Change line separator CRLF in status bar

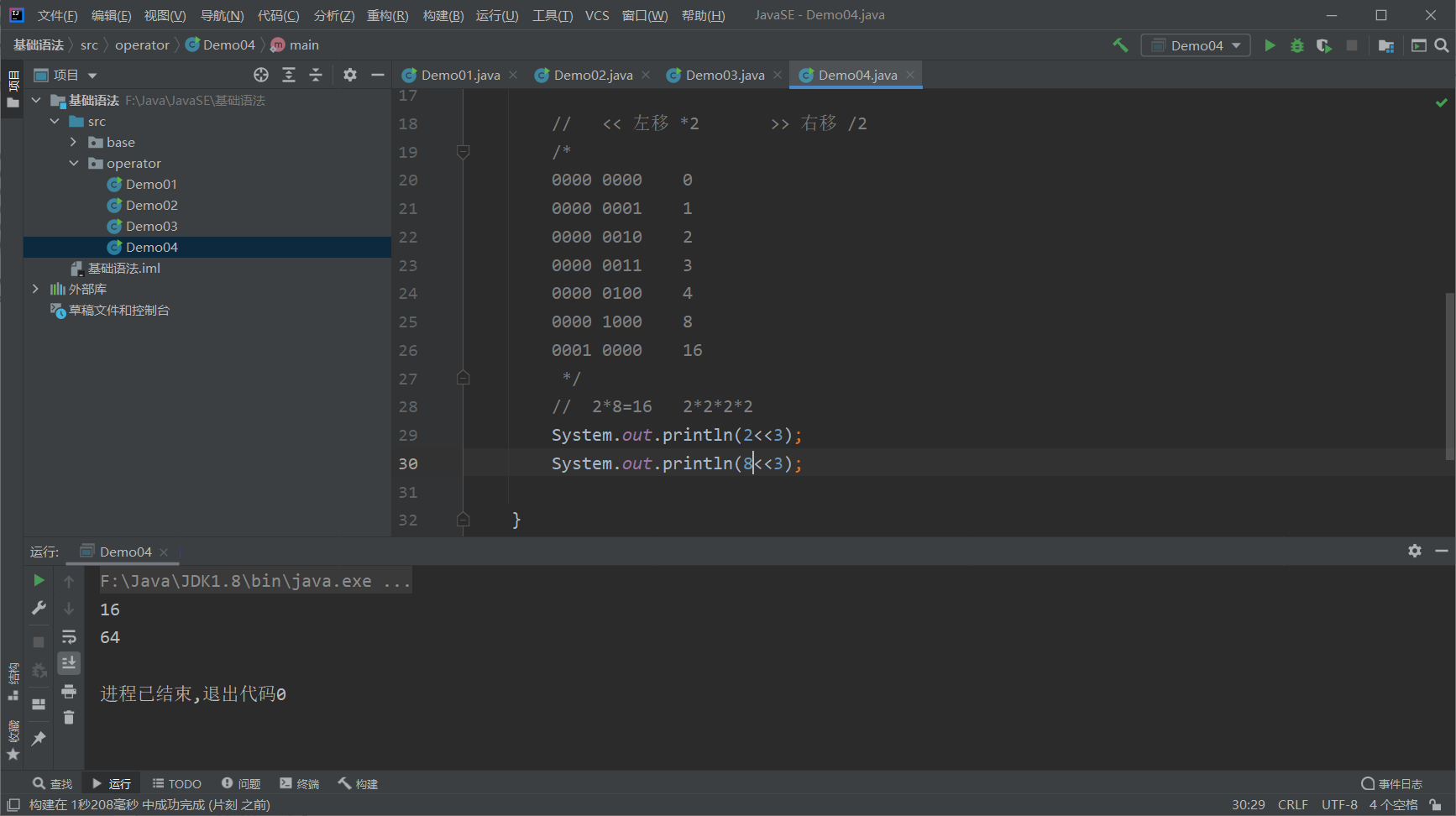(1292, 804)
